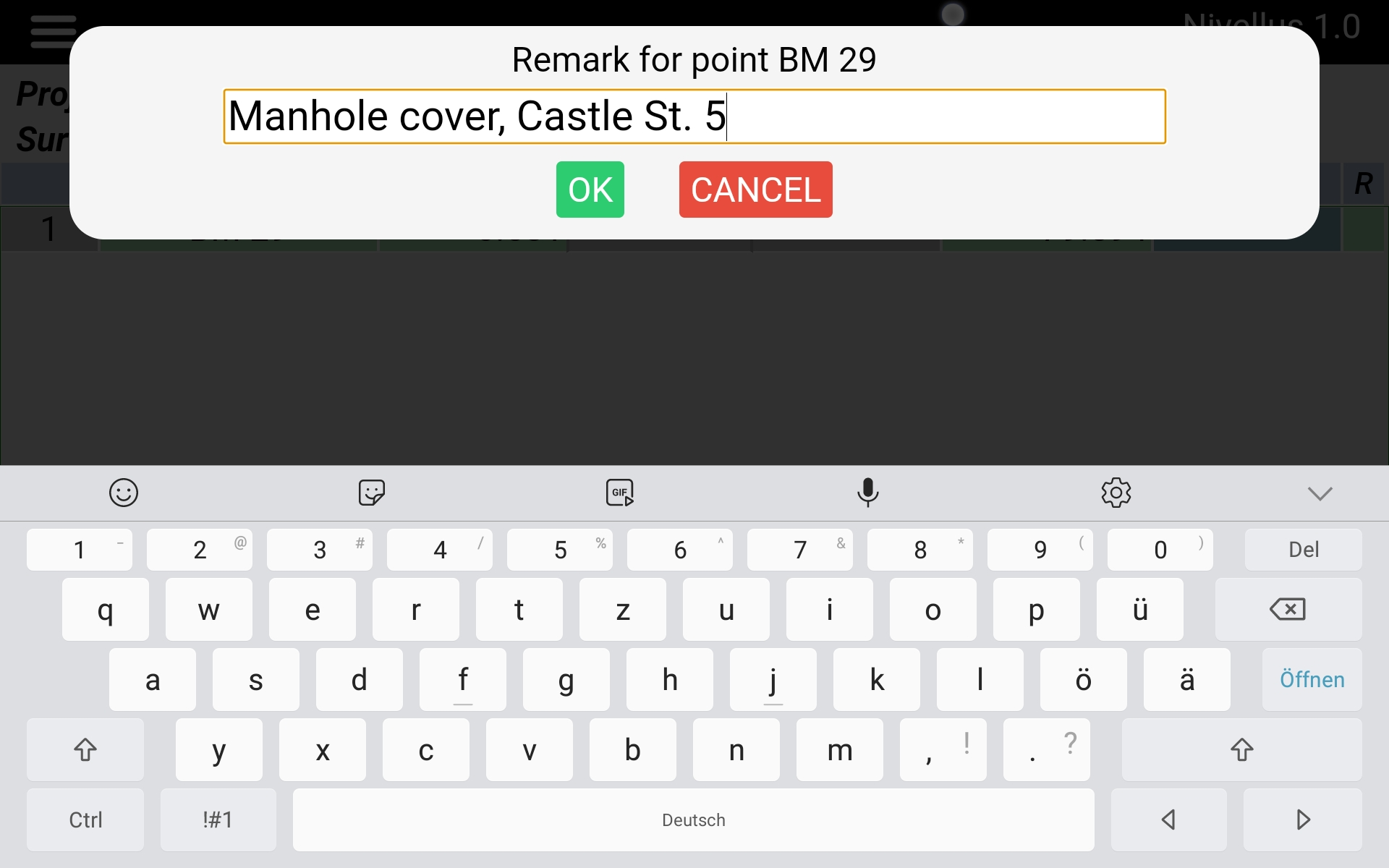Open the emoji picker keyboard icon

(124, 492)
